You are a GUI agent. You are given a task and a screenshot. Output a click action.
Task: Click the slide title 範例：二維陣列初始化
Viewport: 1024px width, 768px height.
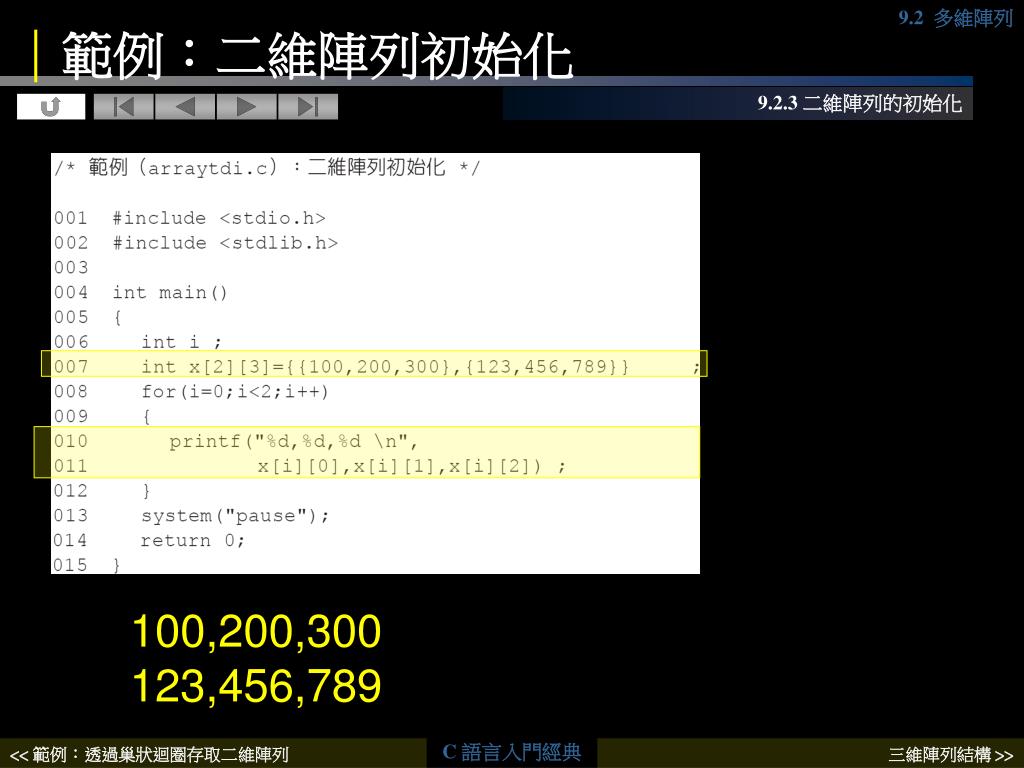click(317, 56)
